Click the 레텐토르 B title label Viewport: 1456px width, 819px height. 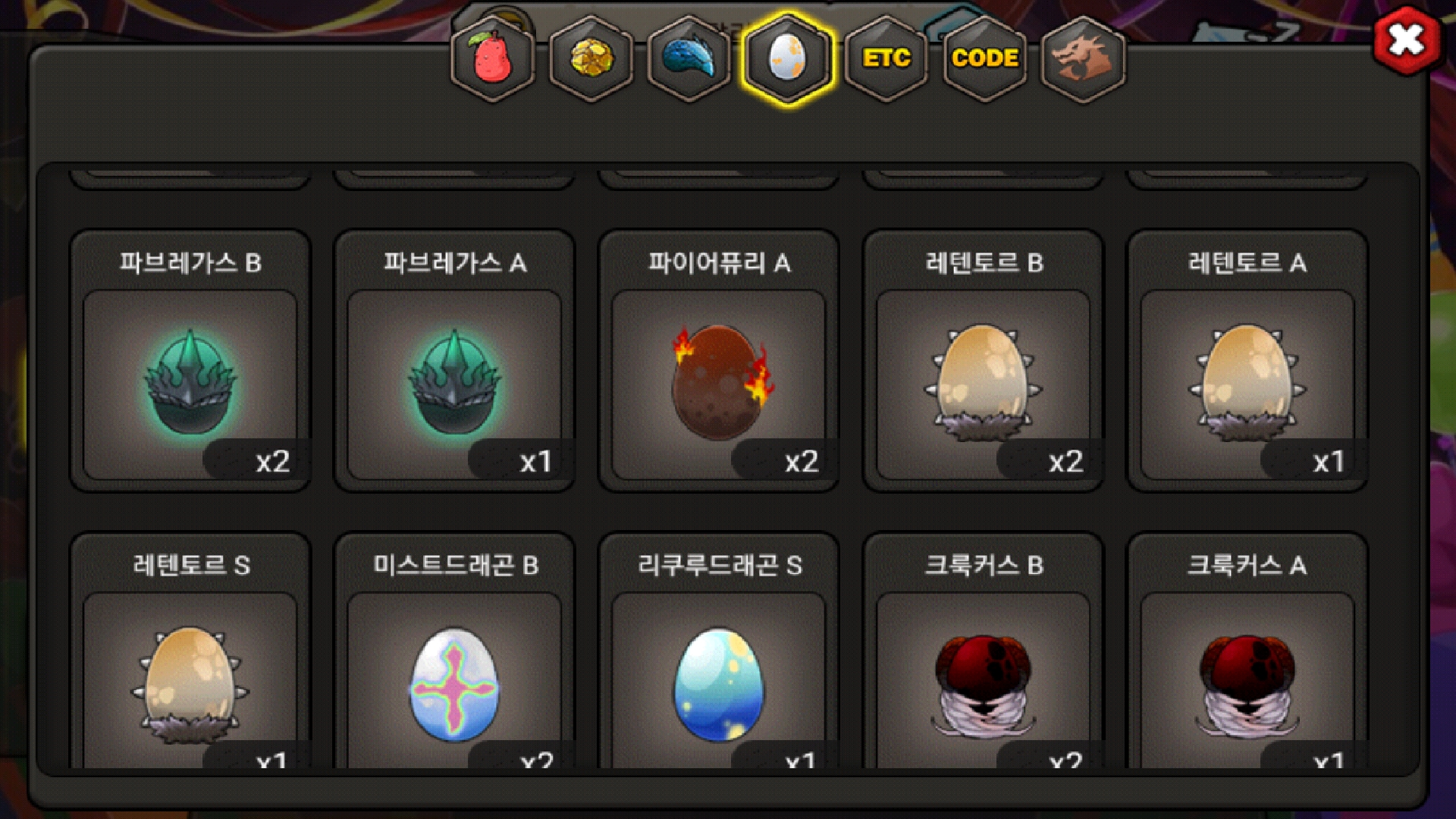[x=984, y=263]
